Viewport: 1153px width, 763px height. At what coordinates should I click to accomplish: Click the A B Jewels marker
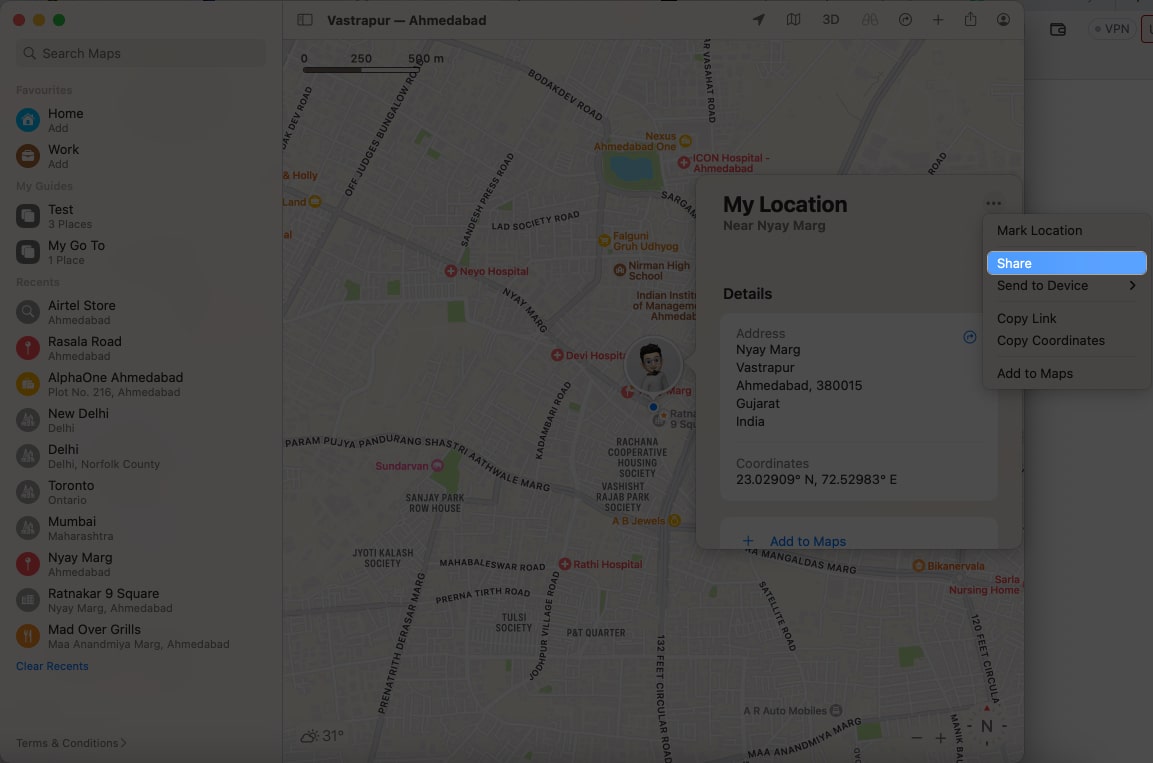(674, 520)
